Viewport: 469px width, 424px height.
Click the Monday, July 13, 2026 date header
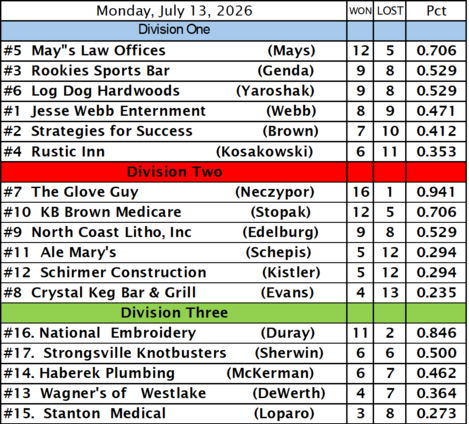pyautogui.click(x=174, y=11)
